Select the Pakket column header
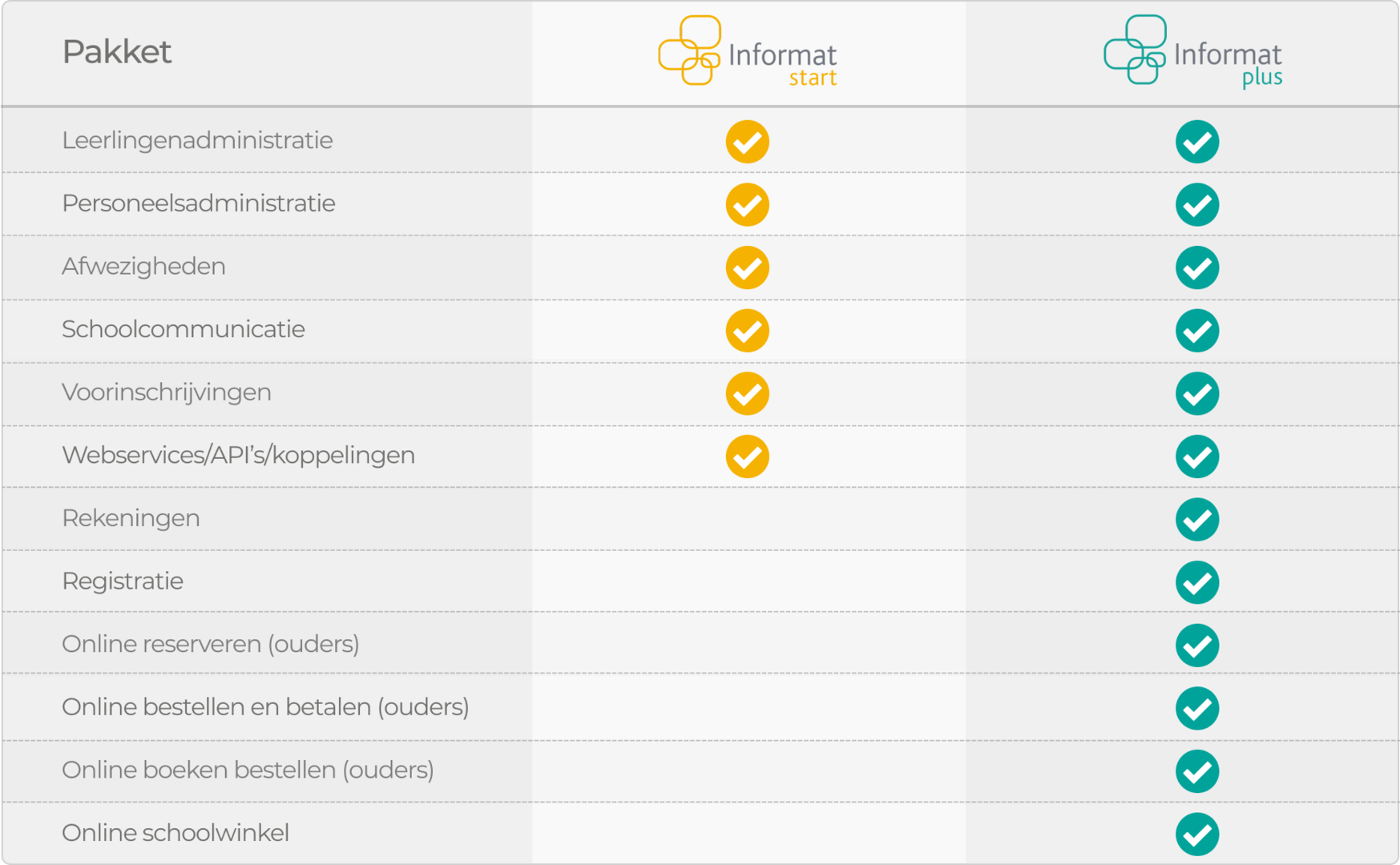 coord(117,52)
